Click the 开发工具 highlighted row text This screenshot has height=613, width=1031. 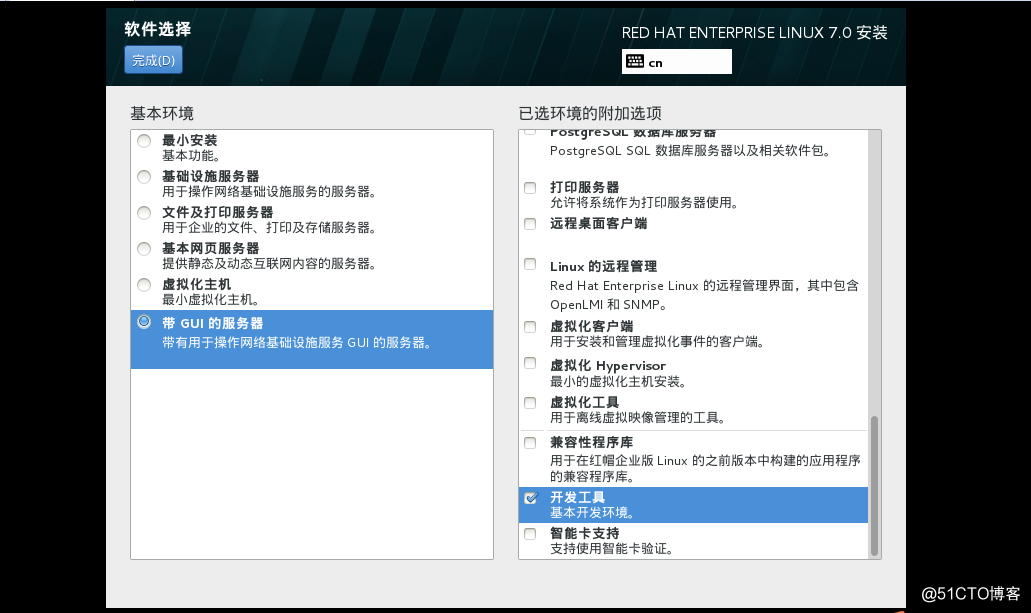[577, 497]
